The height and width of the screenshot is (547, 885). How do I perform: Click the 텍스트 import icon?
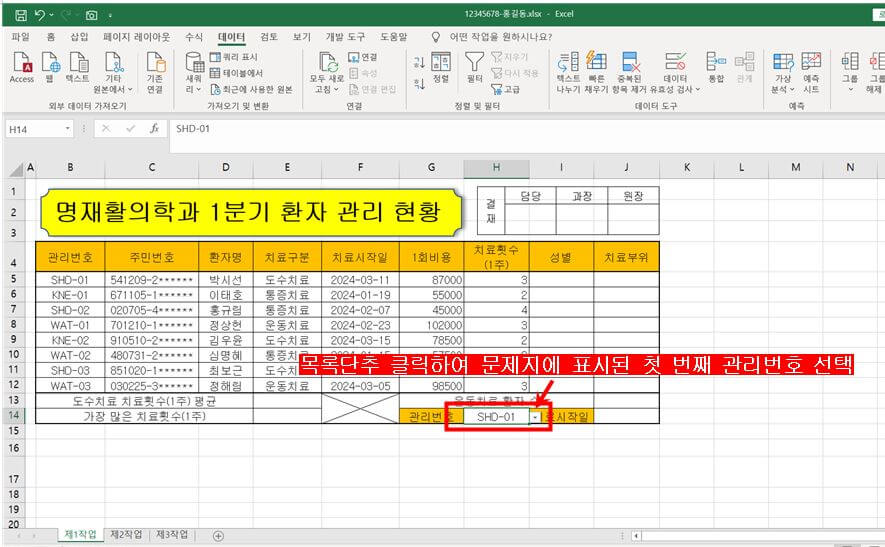(78, 67)
